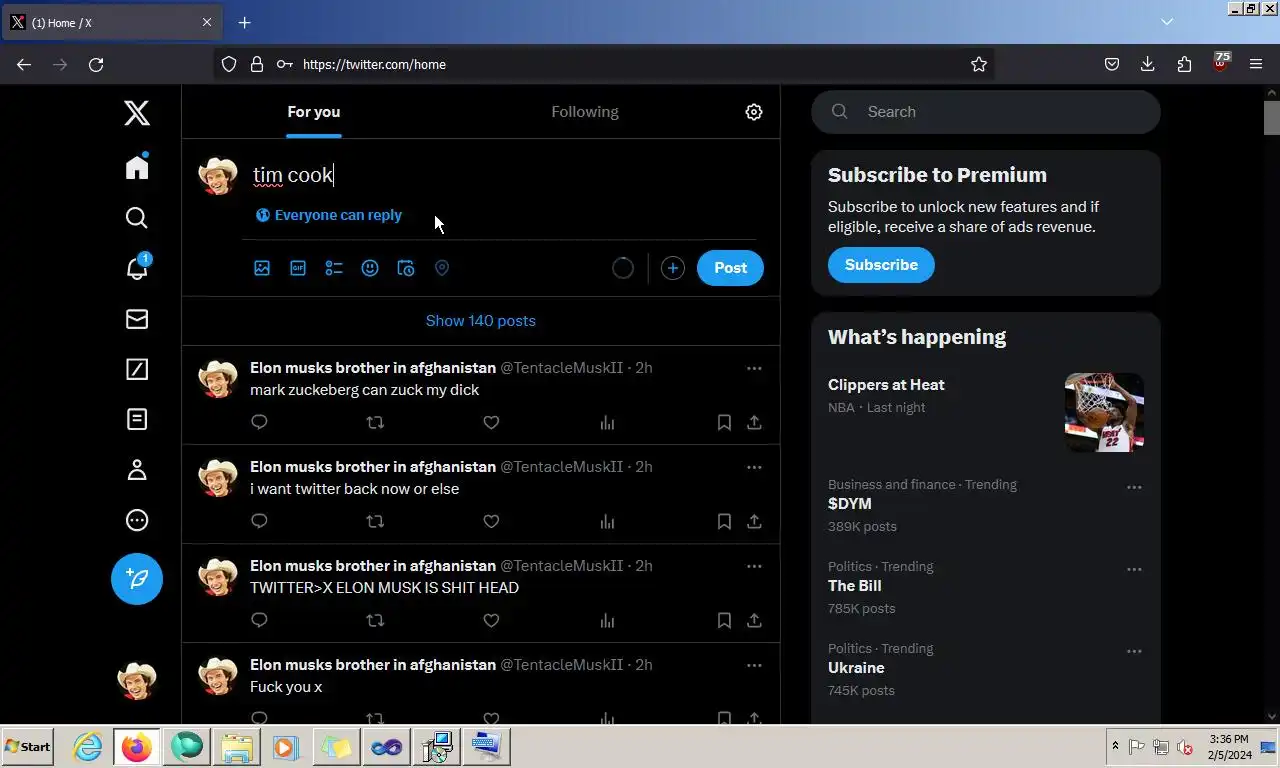The height and width of the screenshot is (768, 1280).
Task: Open more options for The Bill trend
Action: pyautogui.click(x=1134, y=569)
